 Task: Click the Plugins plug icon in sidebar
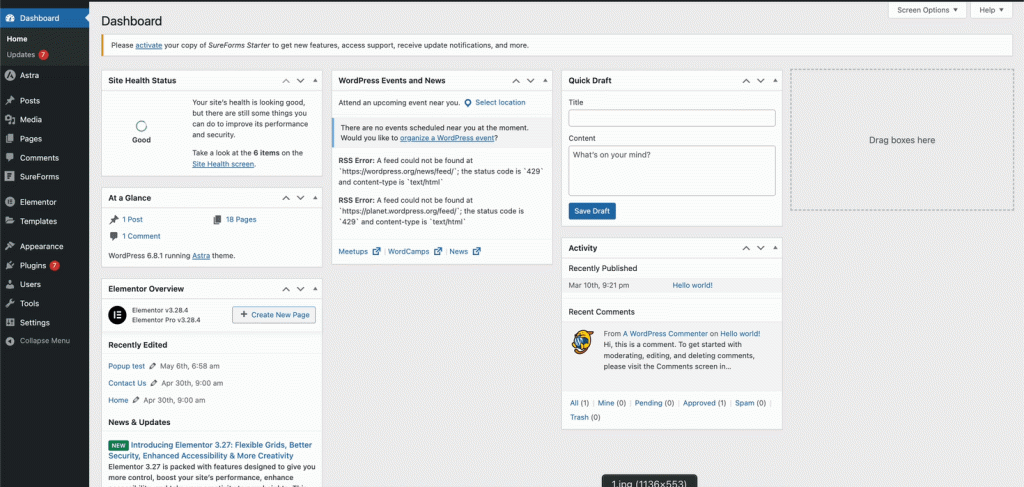point(10,266)
